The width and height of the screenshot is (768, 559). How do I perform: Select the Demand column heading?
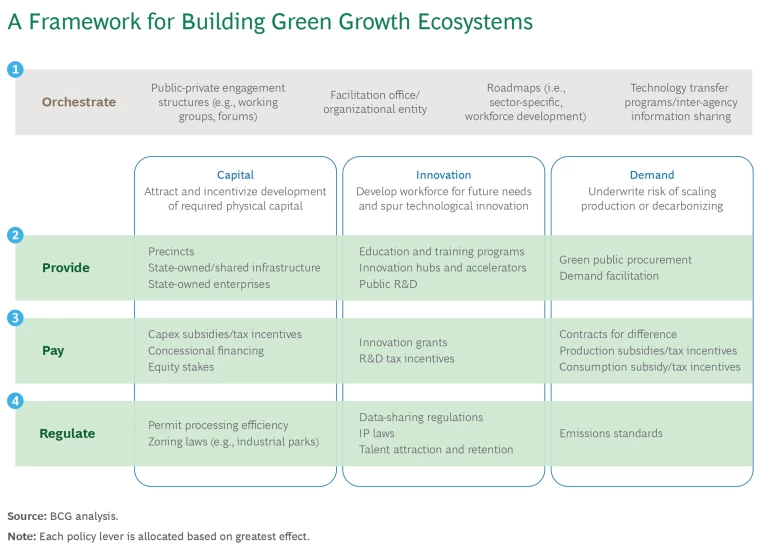point(652,175)
